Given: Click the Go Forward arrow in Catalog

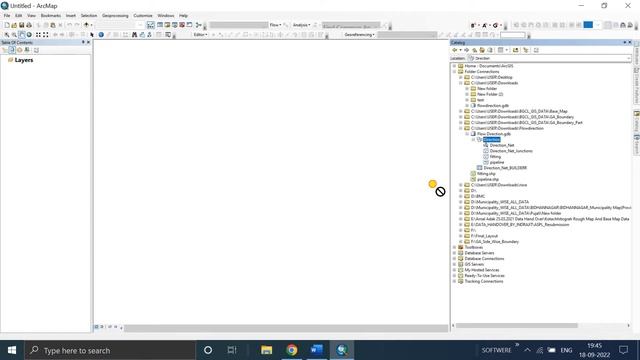Looking at the screenshot, I should [x=467, y=50].
